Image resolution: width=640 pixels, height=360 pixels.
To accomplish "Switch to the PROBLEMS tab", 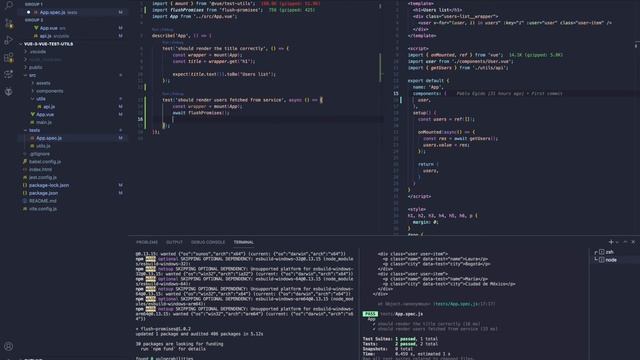I will pyautogui.click(x=147, y=242).
